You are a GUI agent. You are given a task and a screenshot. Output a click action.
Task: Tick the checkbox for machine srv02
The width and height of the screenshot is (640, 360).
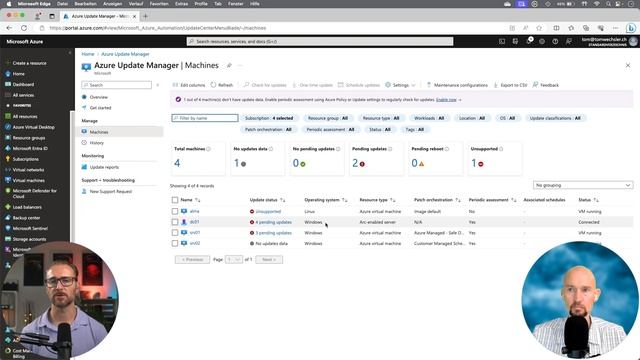coord(175,243)
